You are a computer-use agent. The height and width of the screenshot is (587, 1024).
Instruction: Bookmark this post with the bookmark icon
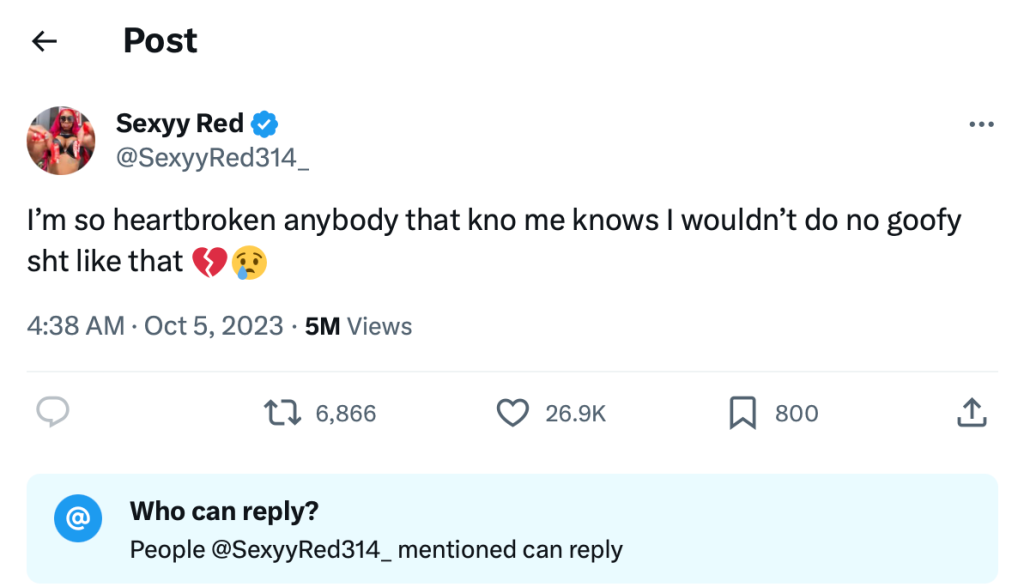[743, 413]
